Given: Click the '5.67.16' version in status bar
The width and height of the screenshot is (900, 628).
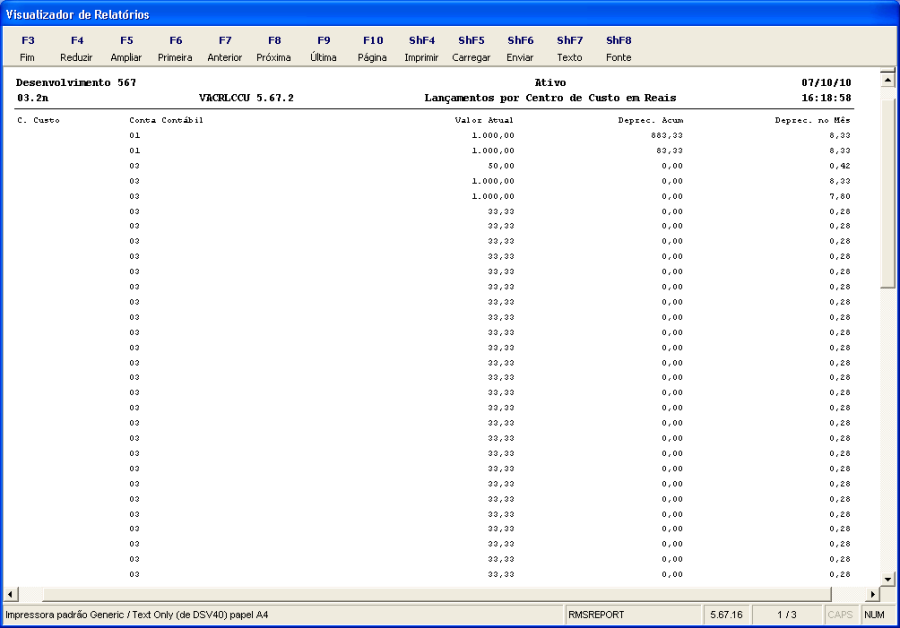Looking at the screenshot, I should (x=726, y=615).
